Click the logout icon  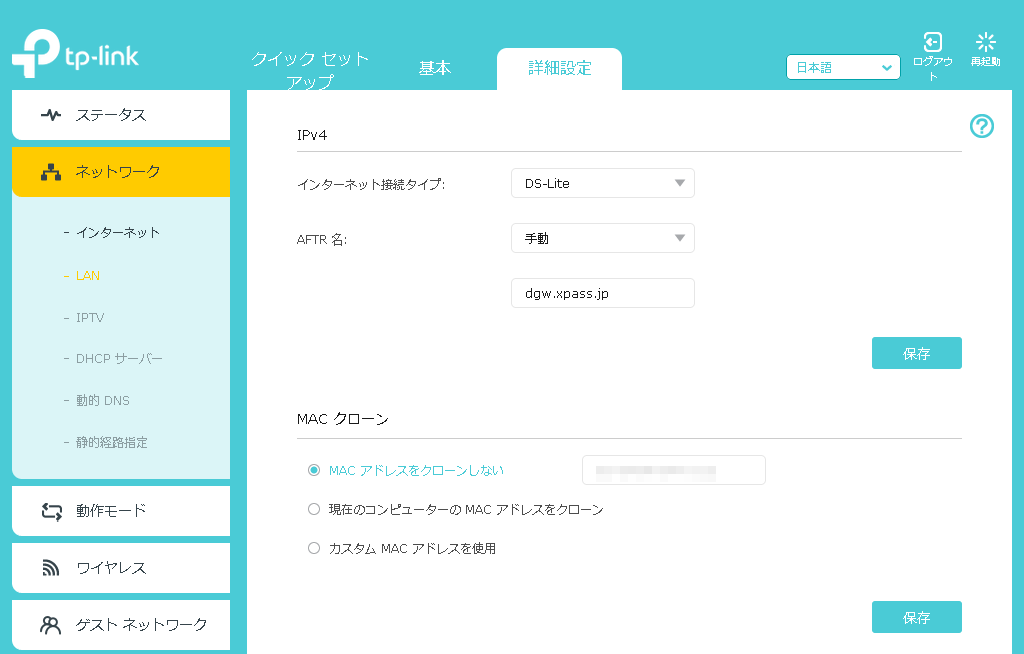(x=932, y=42)
